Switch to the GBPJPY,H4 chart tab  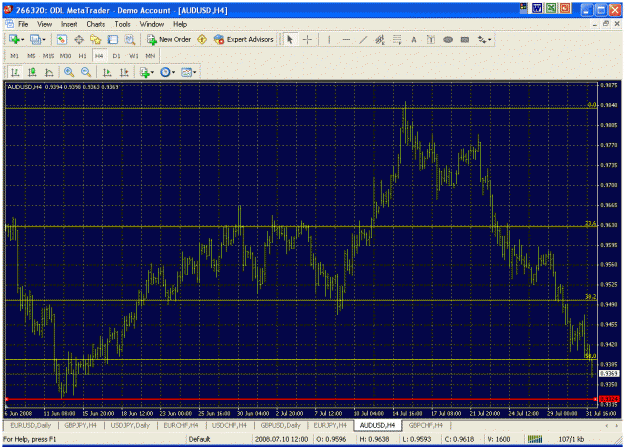pyautogui.click(x=81, y=425)
